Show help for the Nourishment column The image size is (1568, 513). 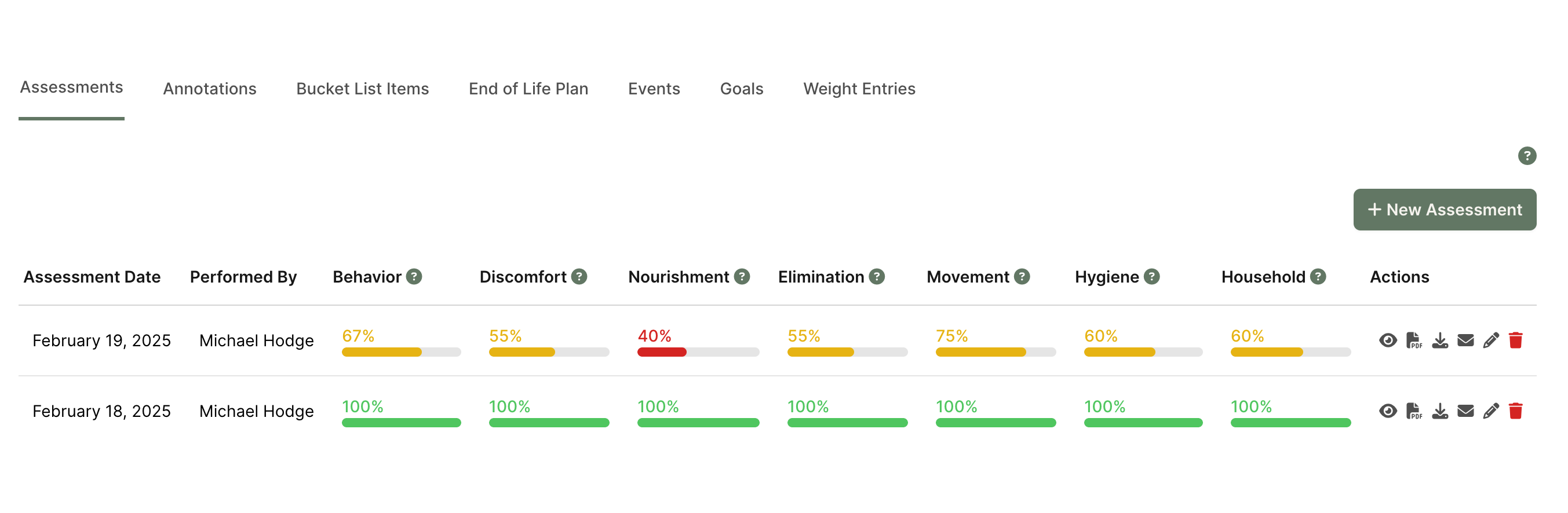(x=741, y=276)
